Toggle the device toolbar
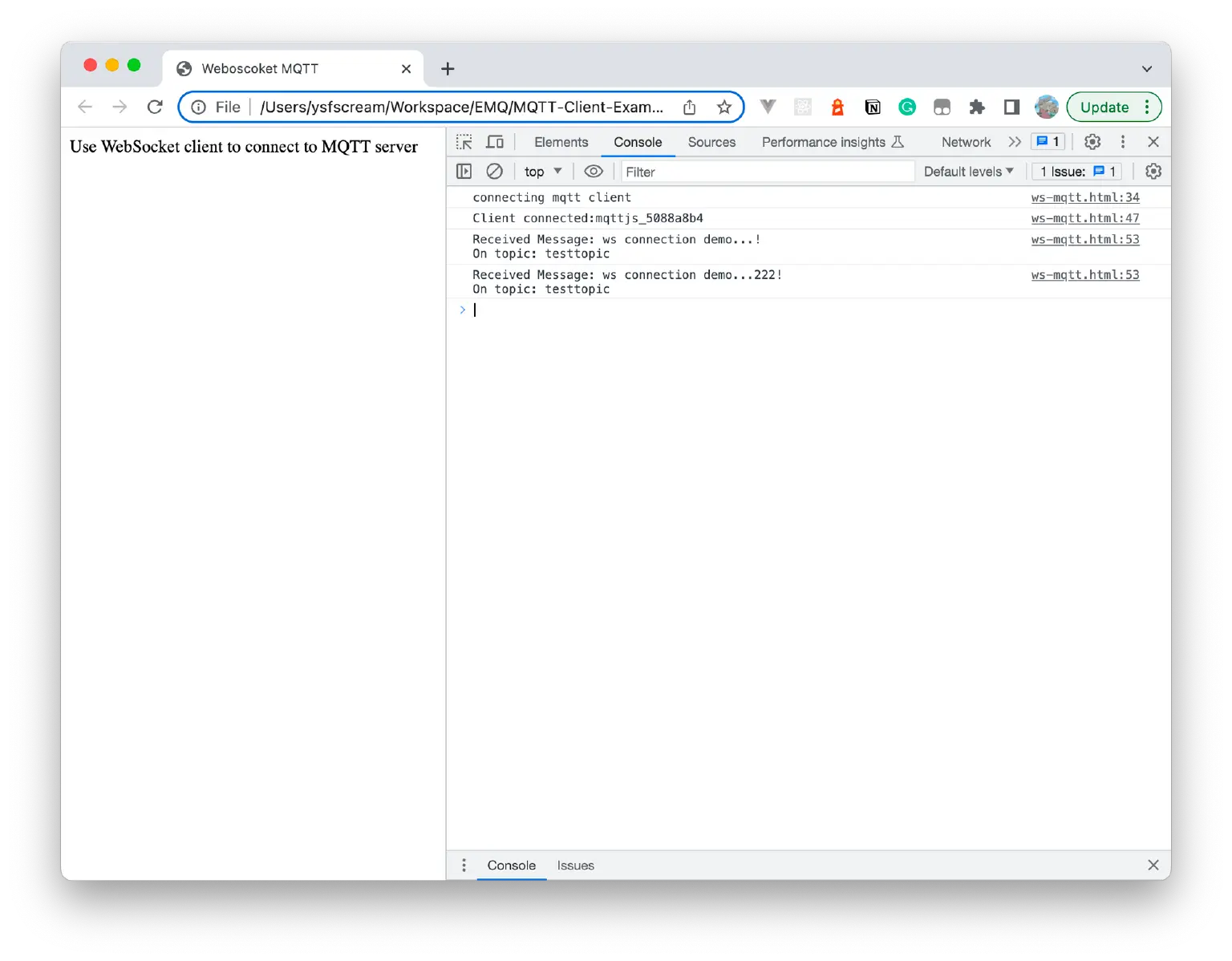This screenshot has height=961, width=1232. point(495,141)
